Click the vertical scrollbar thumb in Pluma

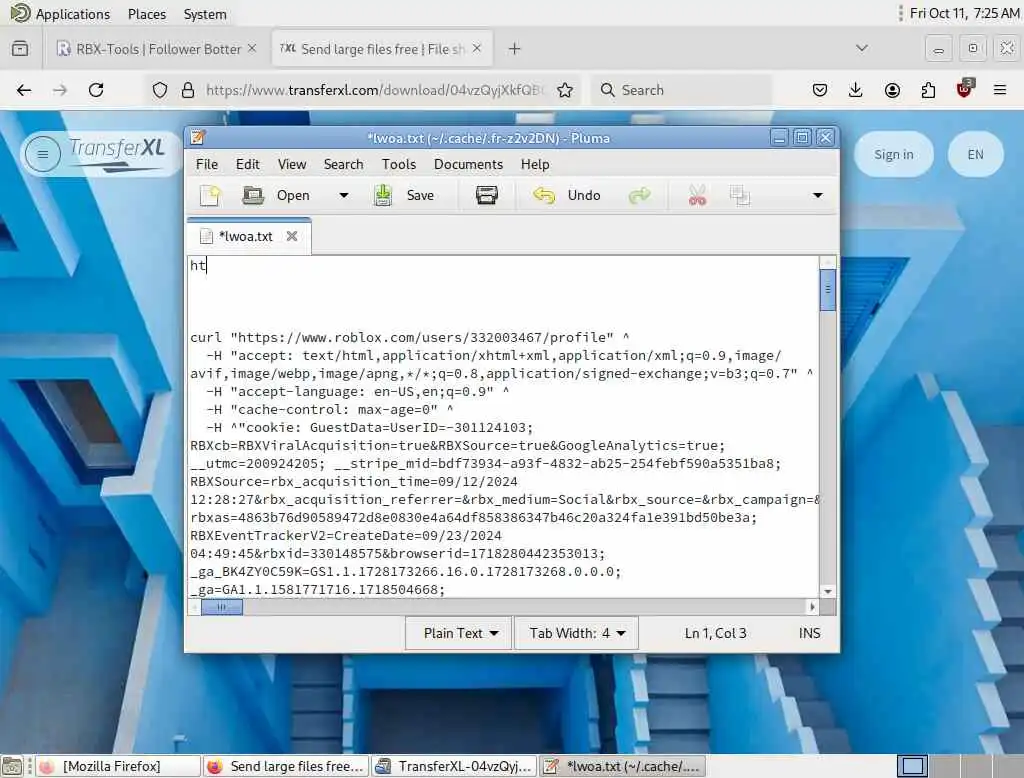[827, 289]
